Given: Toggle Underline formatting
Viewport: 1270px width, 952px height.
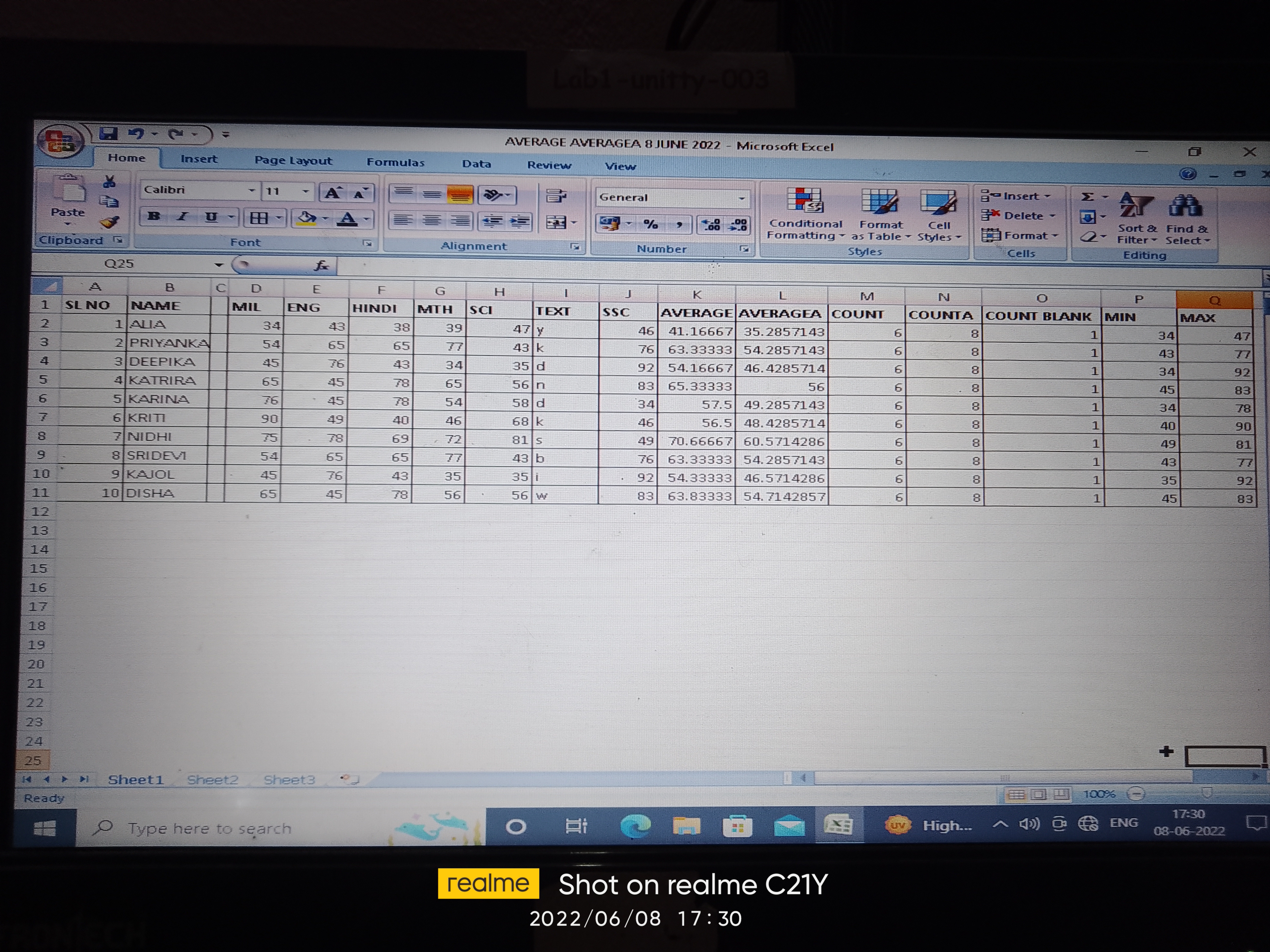Looking at the screenshot, I should (x=211, y=218).
